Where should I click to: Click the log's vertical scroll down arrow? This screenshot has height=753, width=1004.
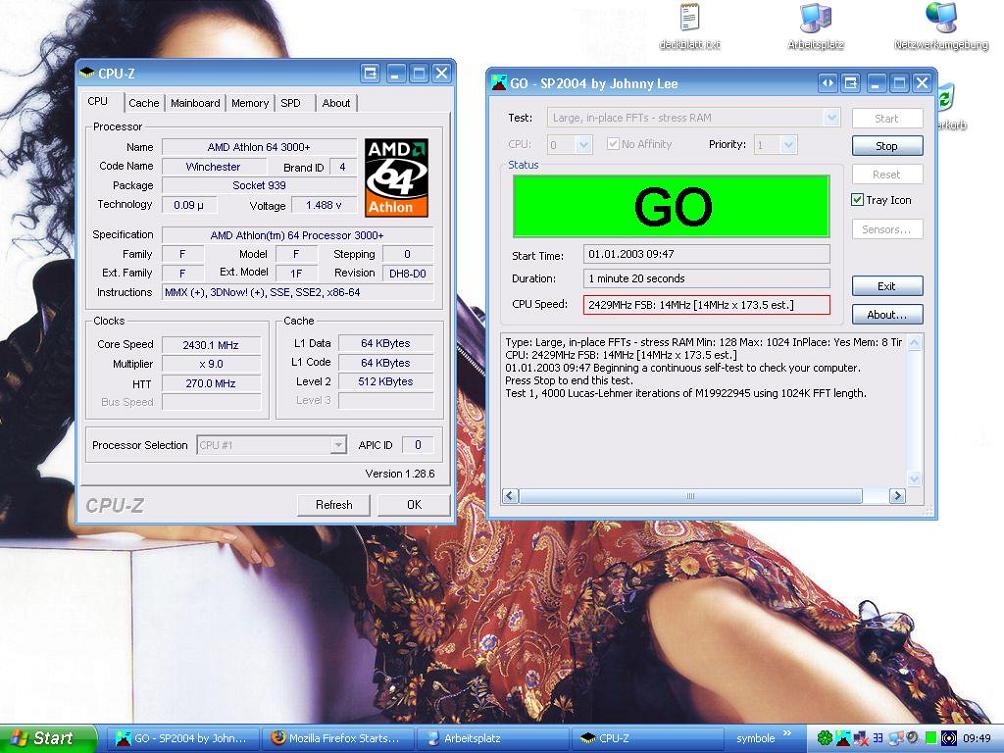click(914, 478)
